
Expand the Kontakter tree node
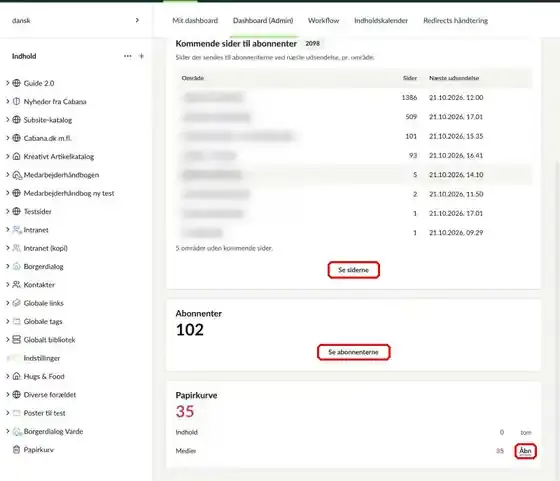point(8,285)
